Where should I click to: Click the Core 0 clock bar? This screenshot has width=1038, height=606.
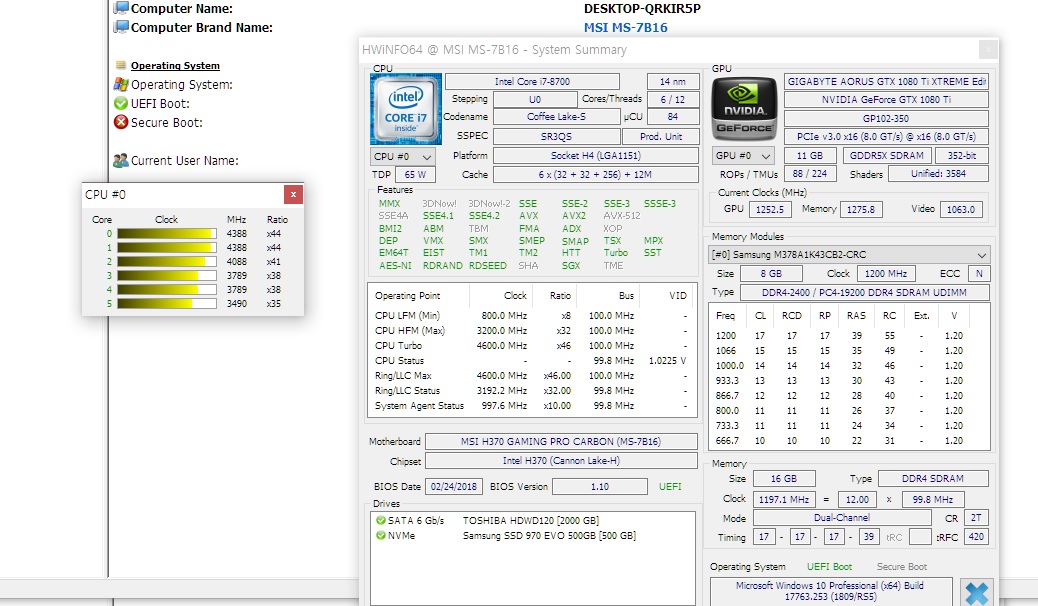coord(164,232)
